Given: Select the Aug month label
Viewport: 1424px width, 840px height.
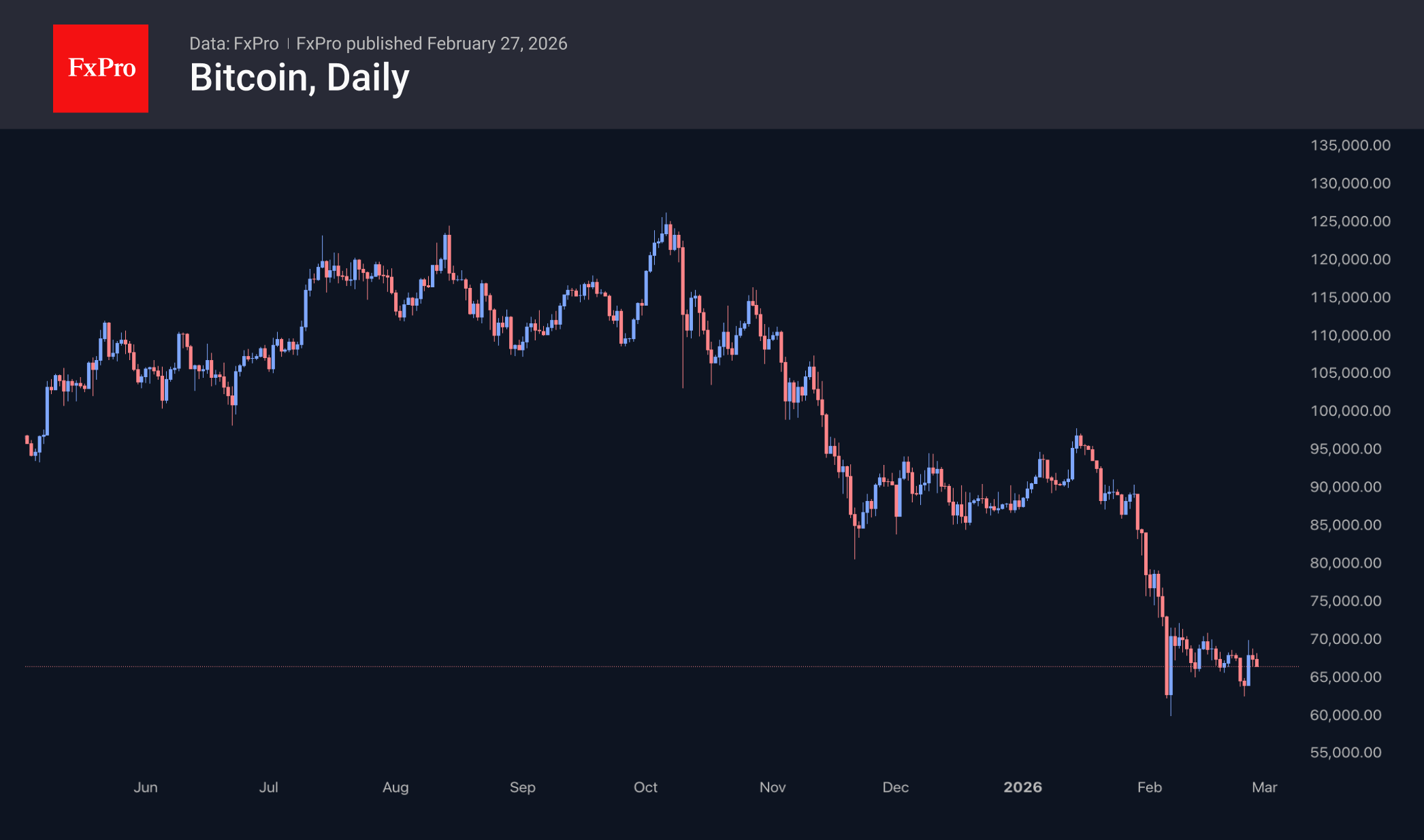Looking at the screenshot, I should tap(395, 787).
